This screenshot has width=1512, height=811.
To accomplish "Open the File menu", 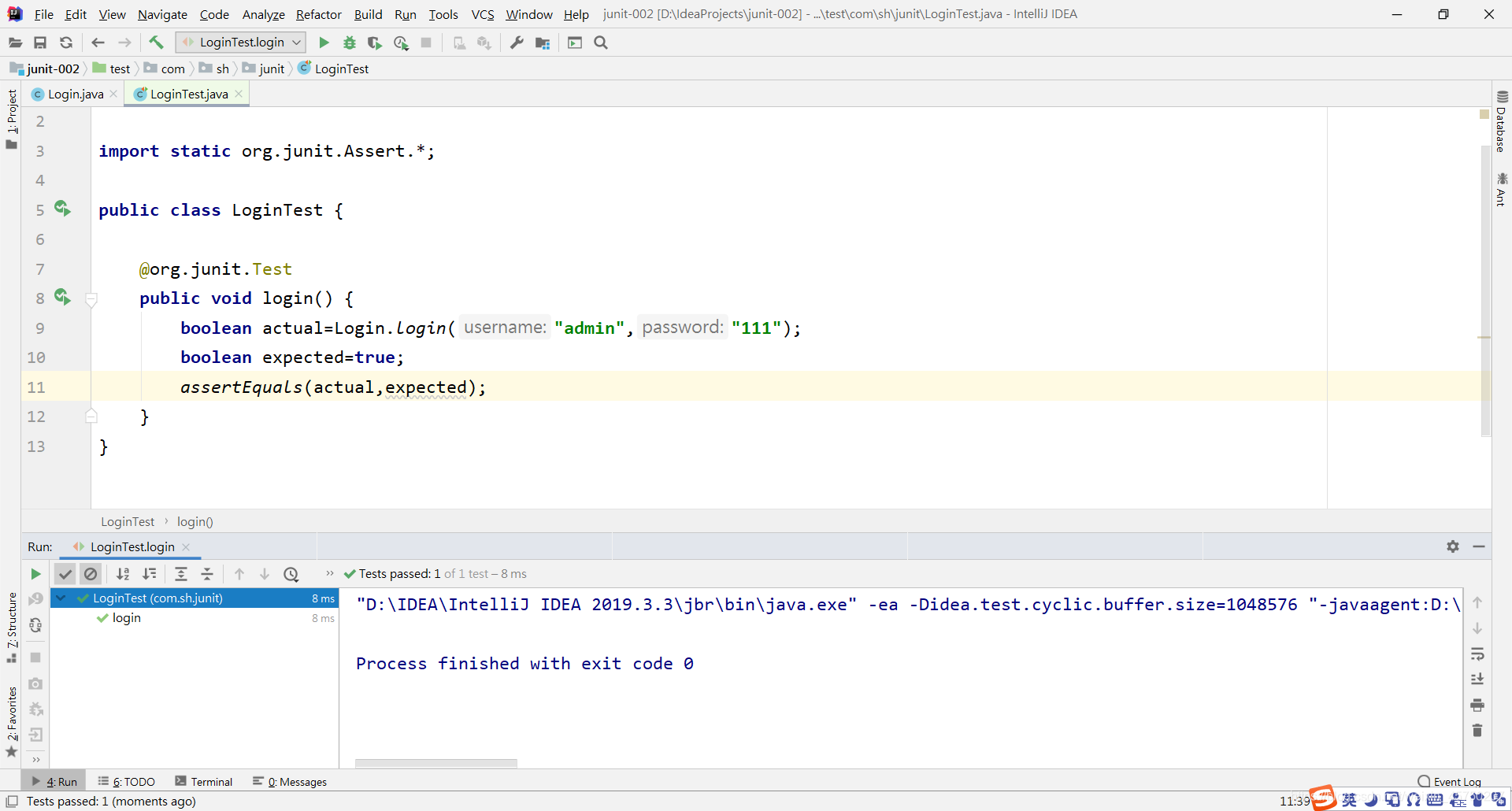I will 44,14.
